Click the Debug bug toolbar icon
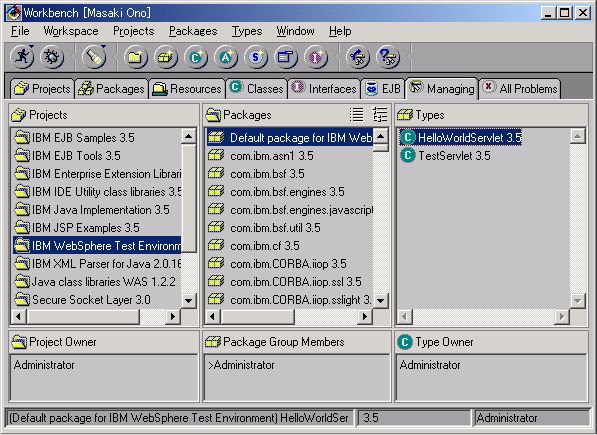The width and height of the screenshot is (597, 435). pyautogui.click(x=52, y=57)
